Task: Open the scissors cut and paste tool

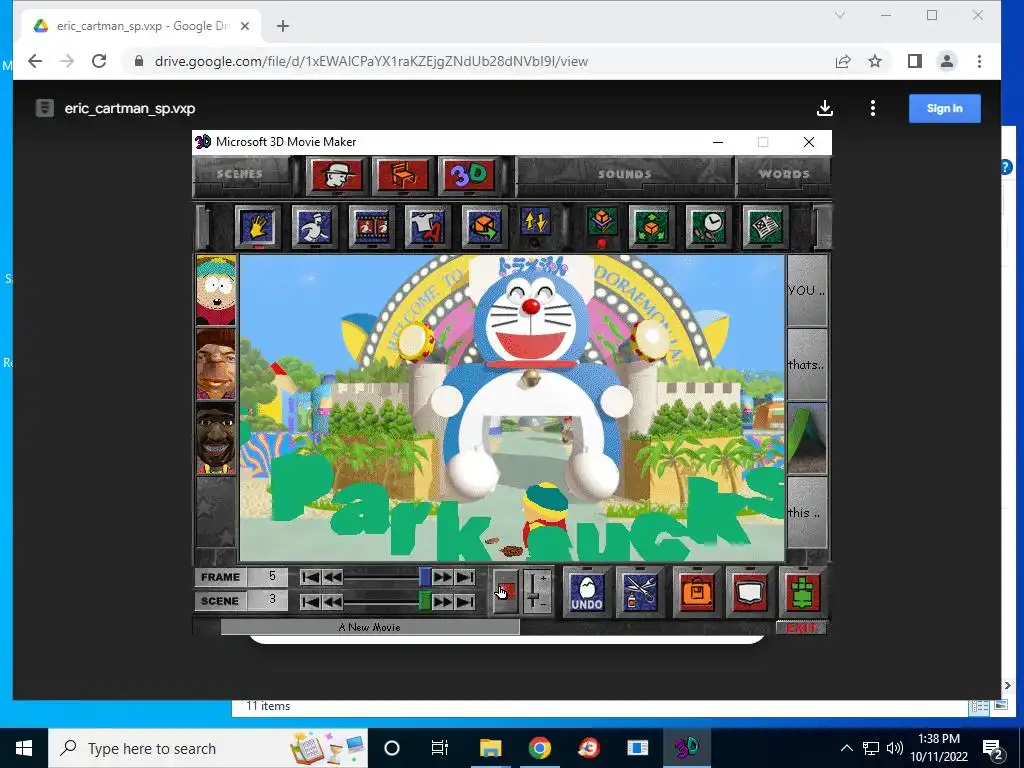Action: click(639, 592)
